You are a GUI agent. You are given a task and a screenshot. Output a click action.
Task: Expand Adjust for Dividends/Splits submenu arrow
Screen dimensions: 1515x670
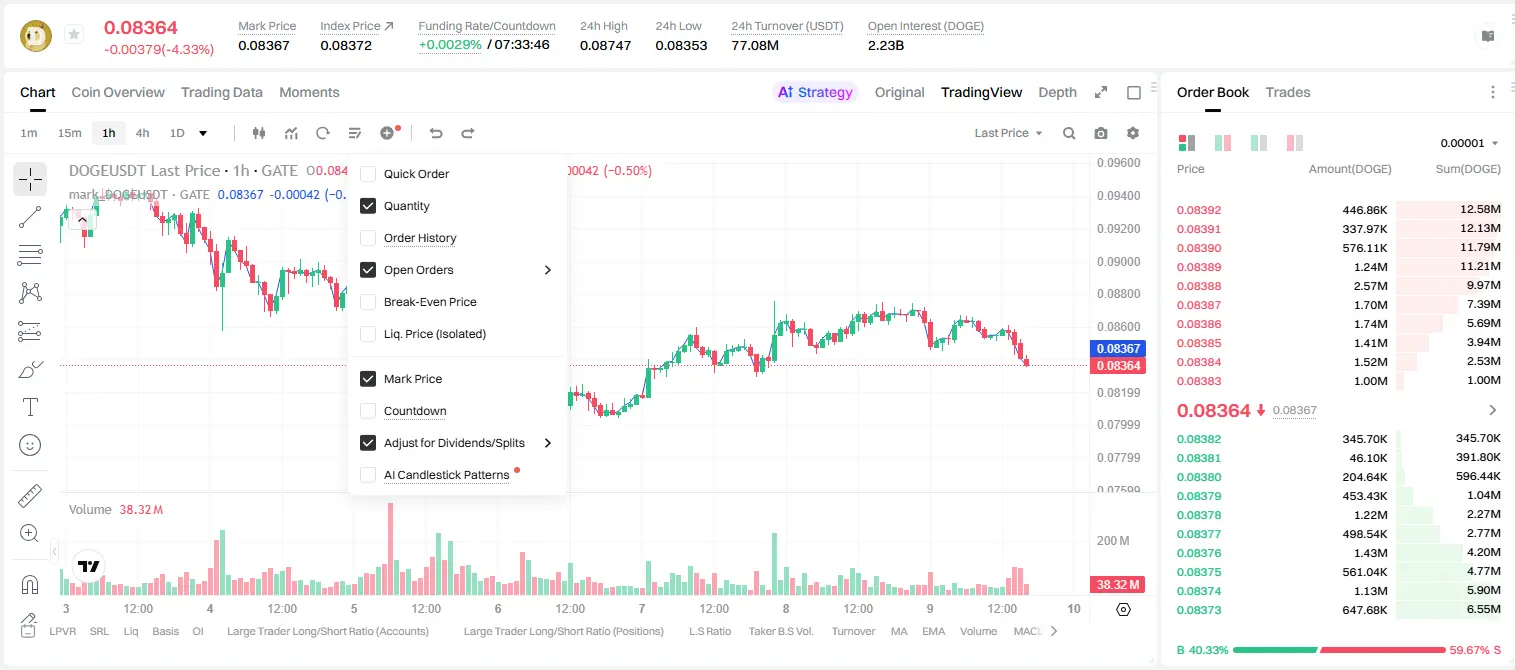pyautogui.click(x=547, y=443)
